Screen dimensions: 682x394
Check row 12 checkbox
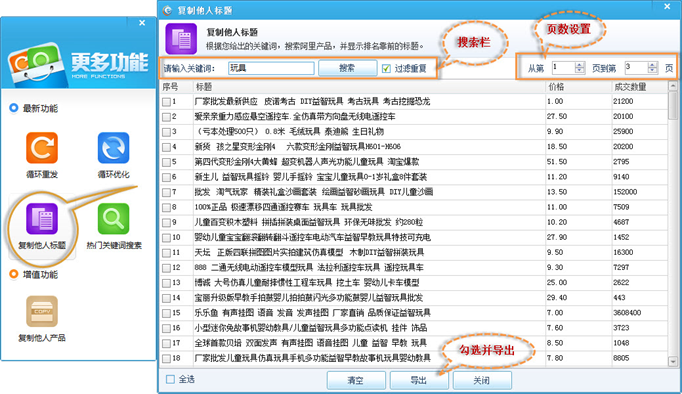(166, 268)
